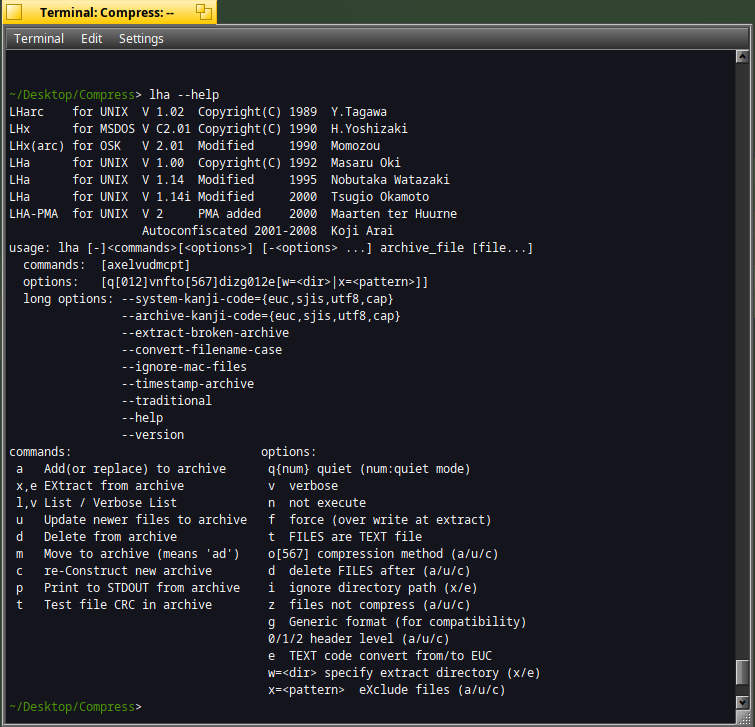Click the 'not execute' option text
Image resolution: width=755 pixels, height=727 pixels.
327,503
